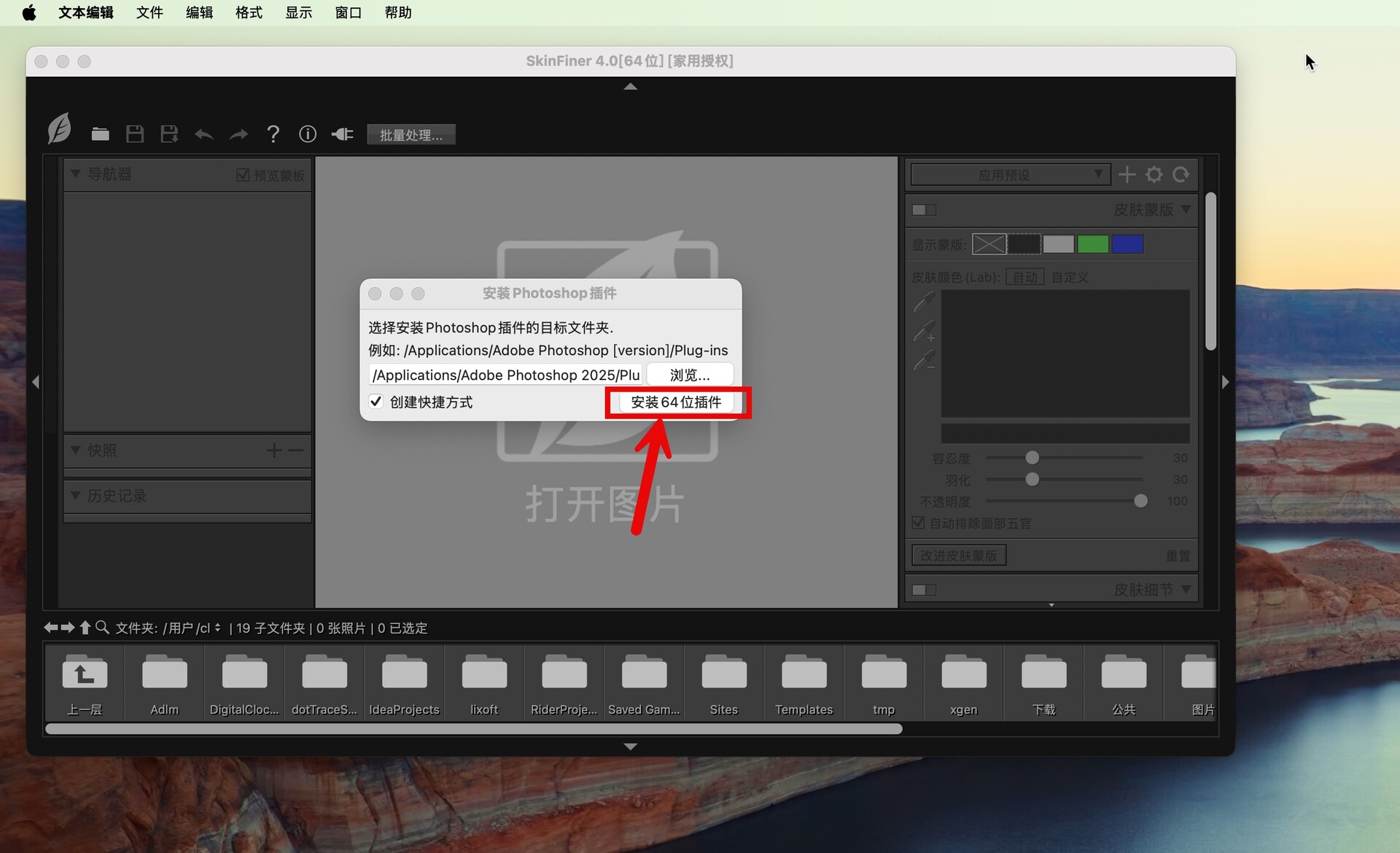
Task: Open the 文件 menu
Action: pyautogui.click(x=149, y=12)
